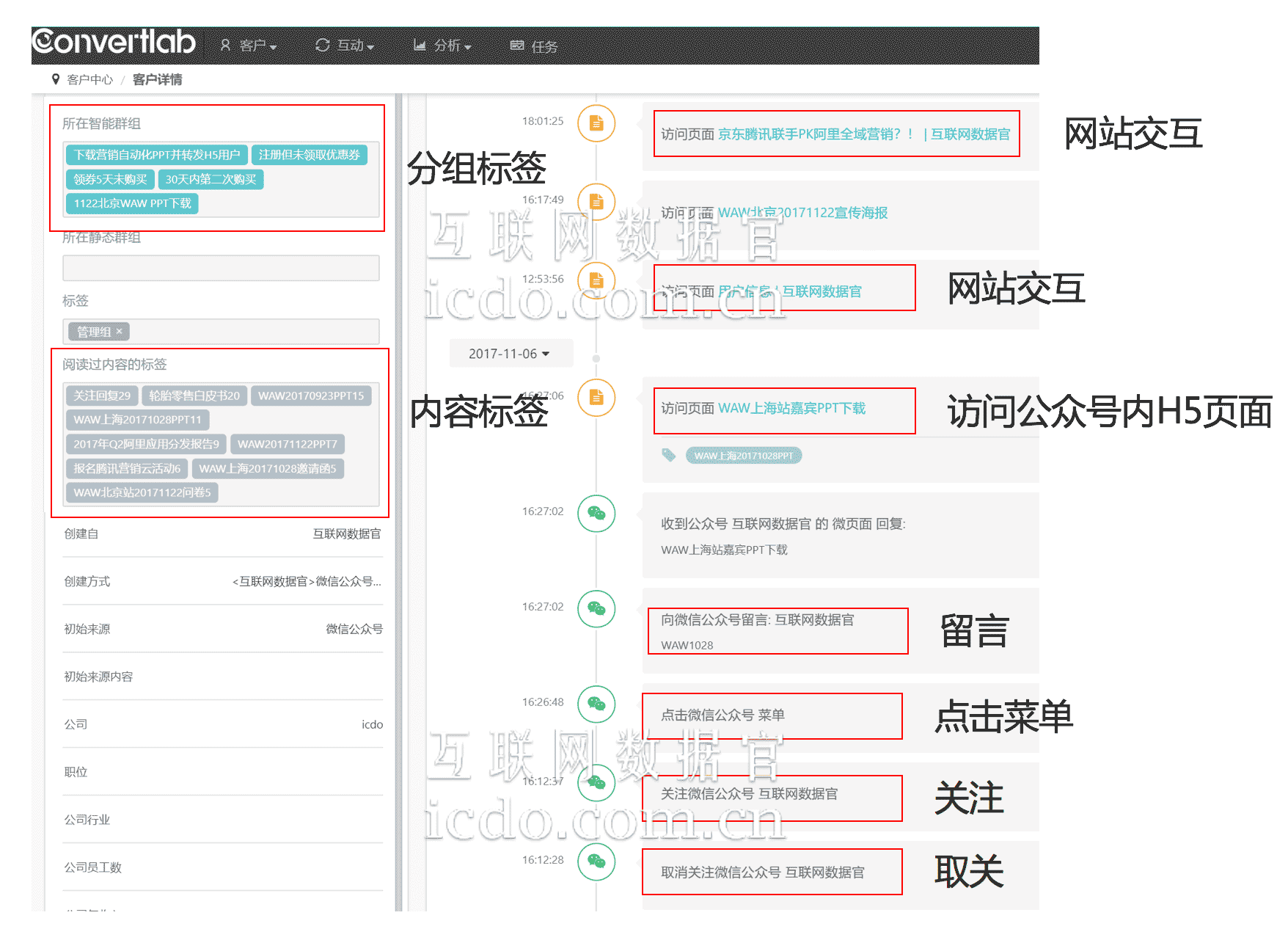Click the WeChat icon at 16:12:28
Screen dimensions: 1288x929
click(x=596, y=861)
